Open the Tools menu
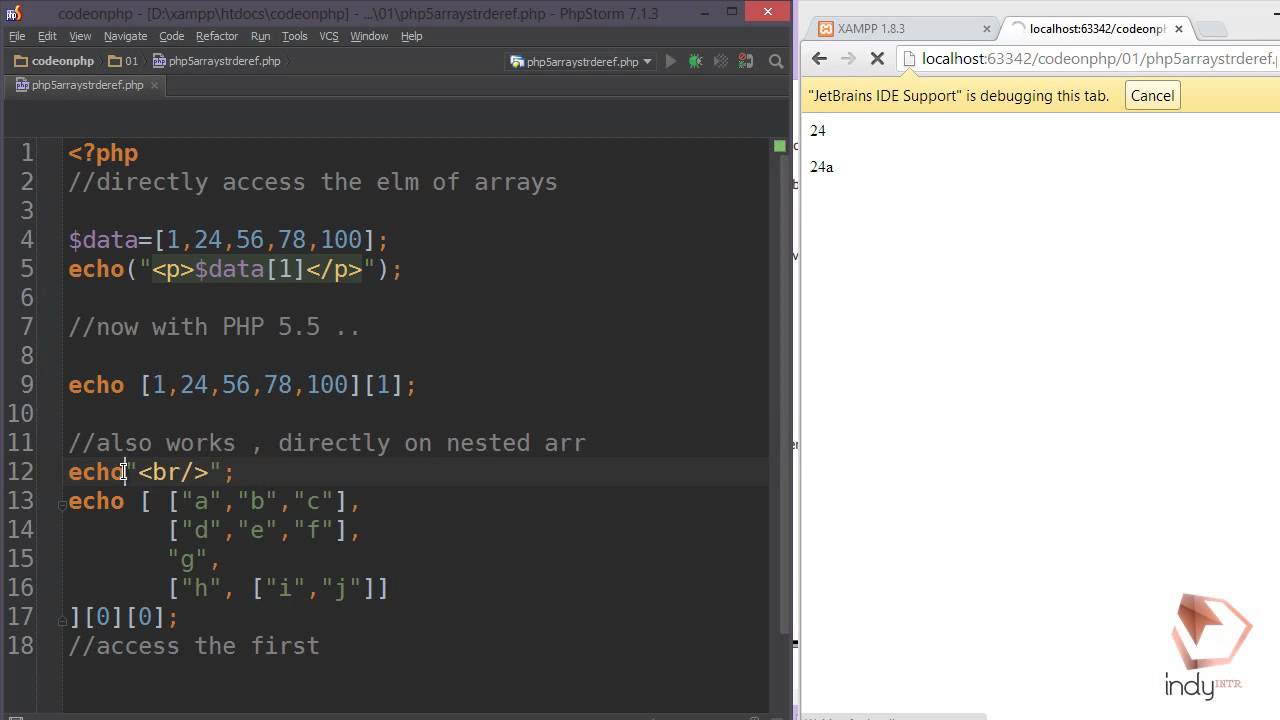Screen dimensions: 1280x720 coord(294,36)
